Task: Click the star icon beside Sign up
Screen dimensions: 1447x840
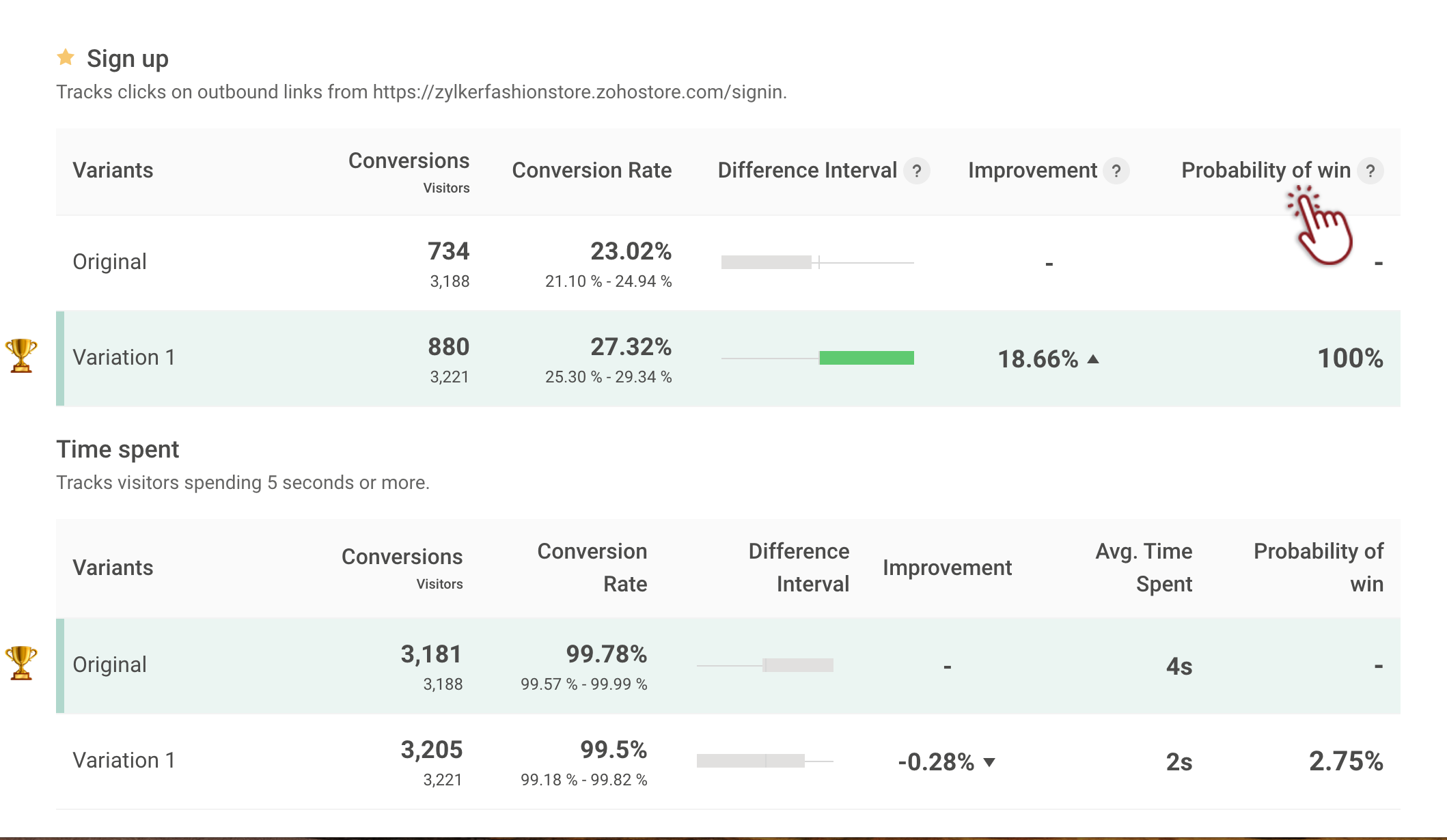Action: (x=66, y=57)
